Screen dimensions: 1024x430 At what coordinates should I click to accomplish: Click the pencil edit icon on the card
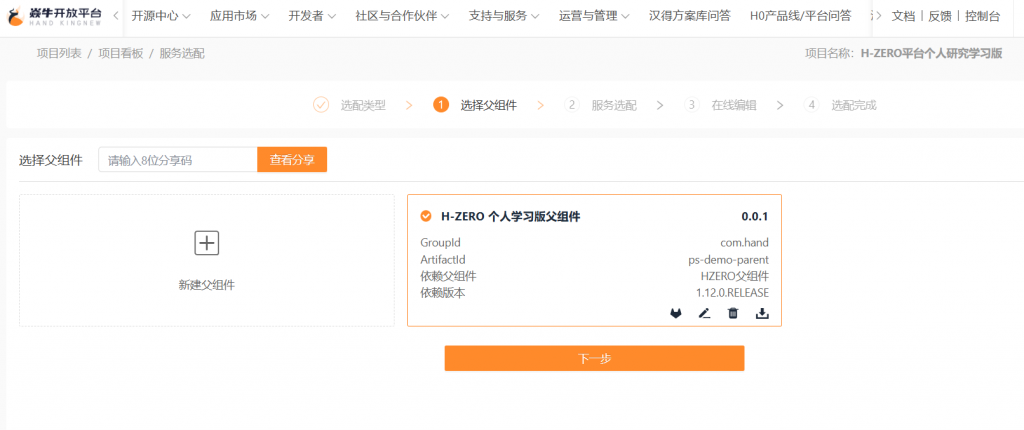tap(704, 313)
